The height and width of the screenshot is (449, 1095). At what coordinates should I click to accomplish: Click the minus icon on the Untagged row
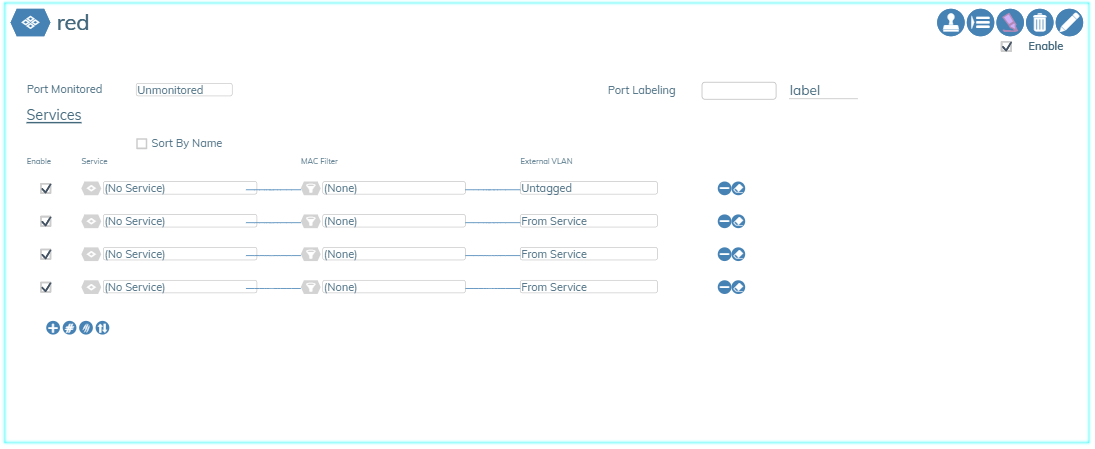coord(724,188)
